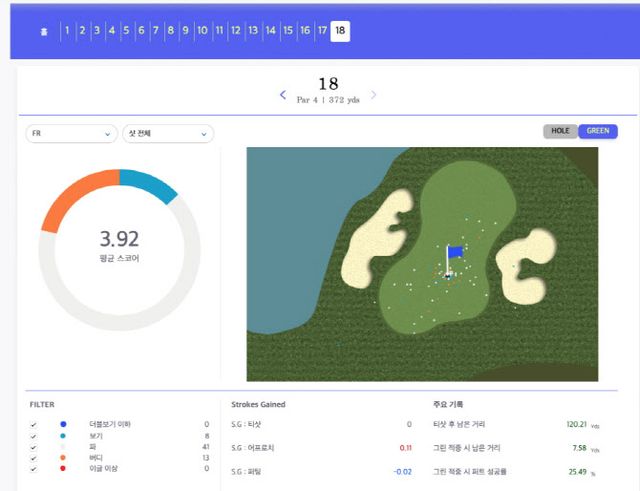Select hole 1 tab

(67, 31)
